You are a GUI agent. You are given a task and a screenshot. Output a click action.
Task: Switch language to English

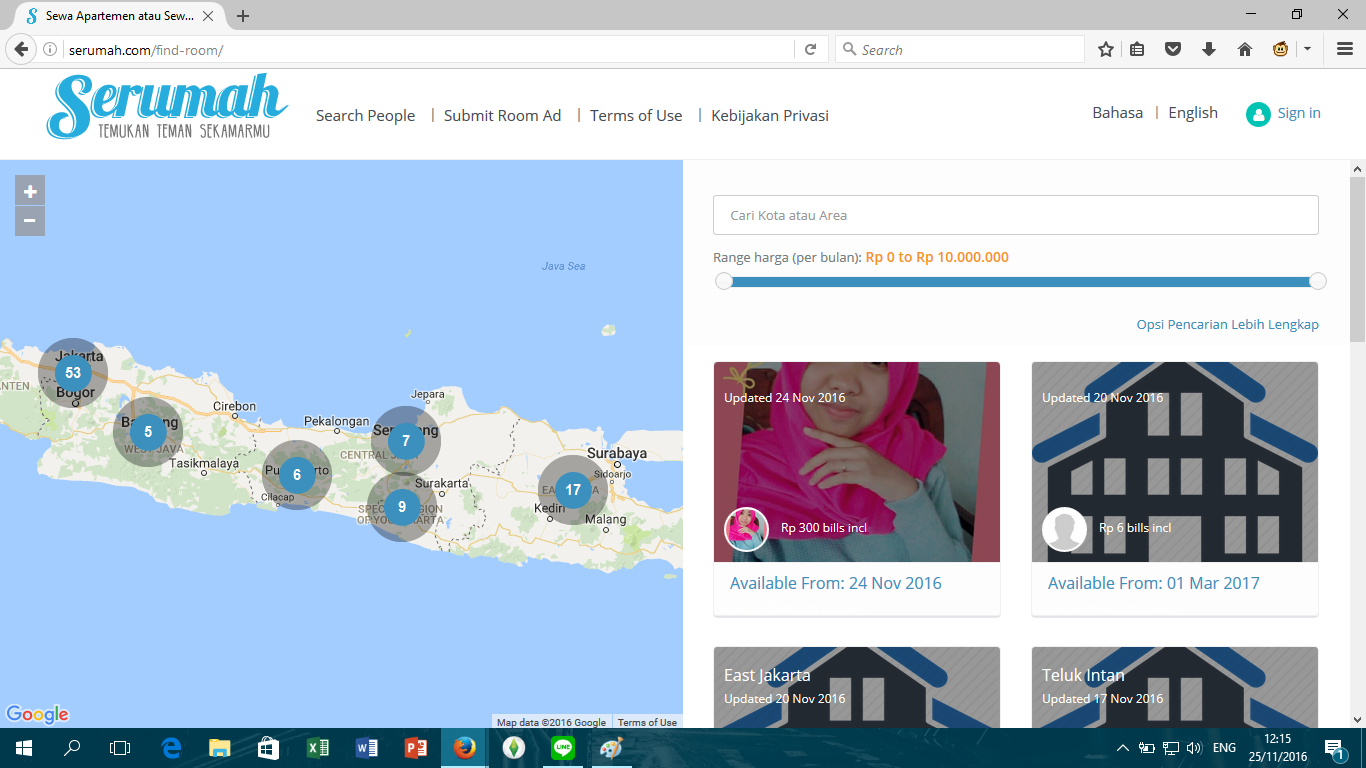pos(1193,112)
